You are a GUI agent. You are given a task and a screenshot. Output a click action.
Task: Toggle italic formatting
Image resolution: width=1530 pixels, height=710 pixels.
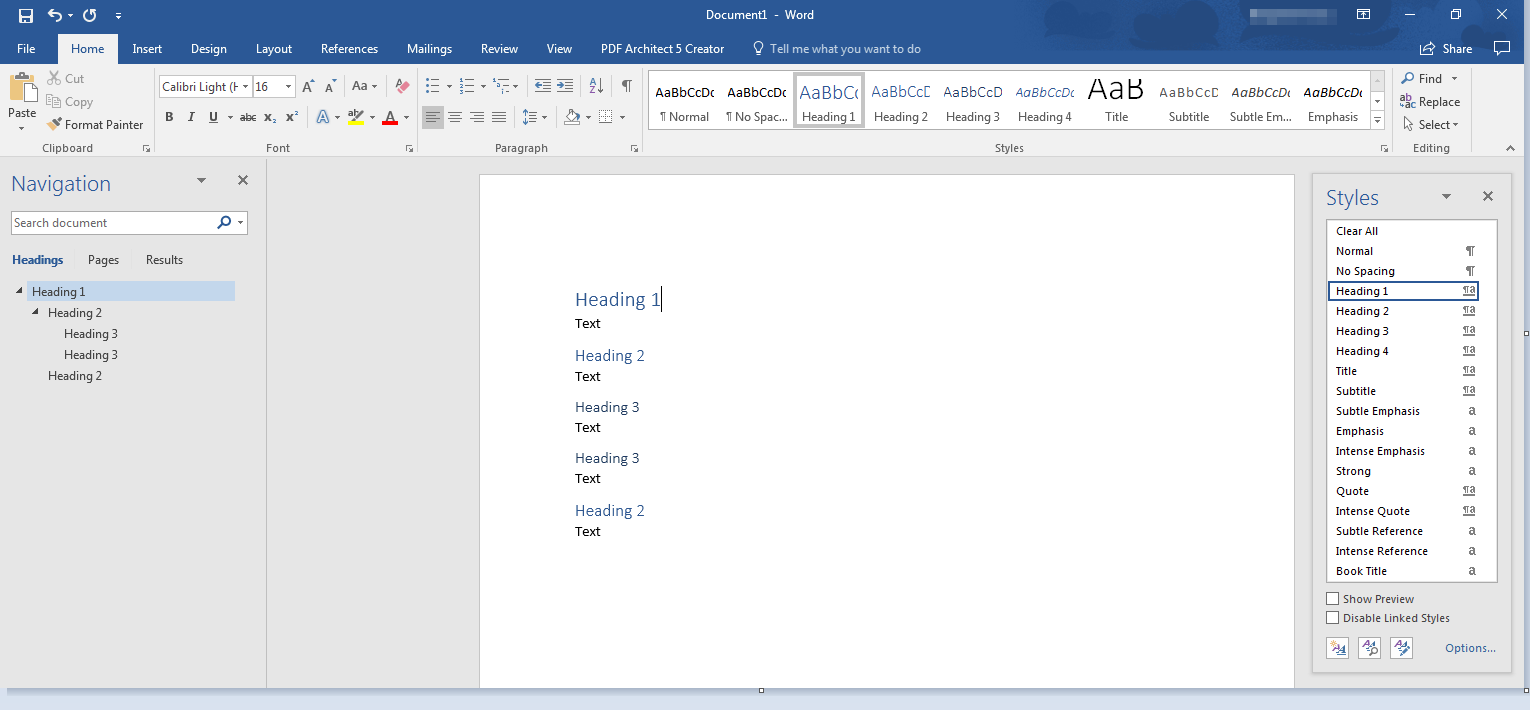(191, 117)
